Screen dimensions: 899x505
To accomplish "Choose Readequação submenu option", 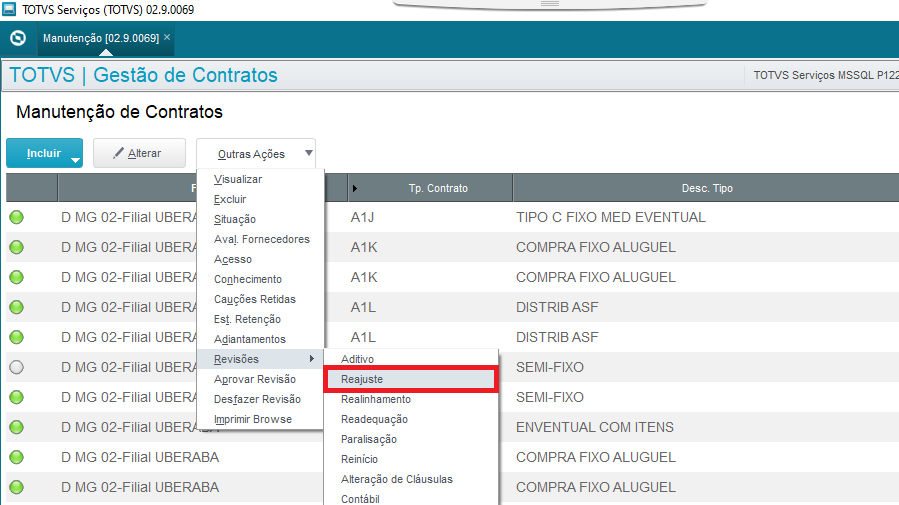I will pyautogui.click(x=411, y=420).
